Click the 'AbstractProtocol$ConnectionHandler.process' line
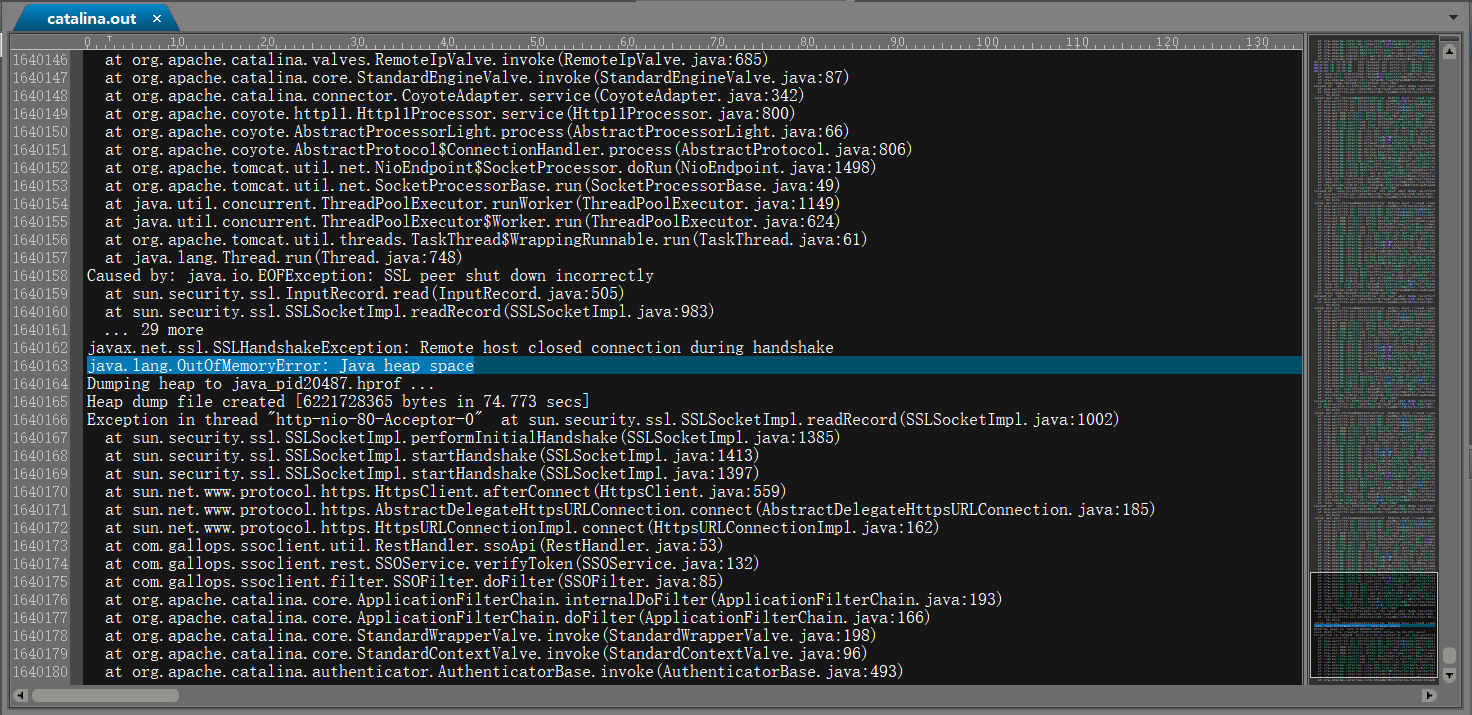The image size is (1472, 715). pyautogui.click(x=509, y=150)
